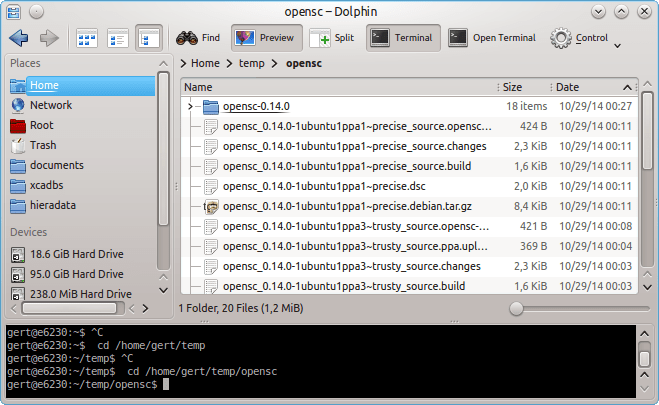Select the ppa3~trusty_source.opensc-... file
Viewport: 659px width, 405px height.
tap(356, 226)
